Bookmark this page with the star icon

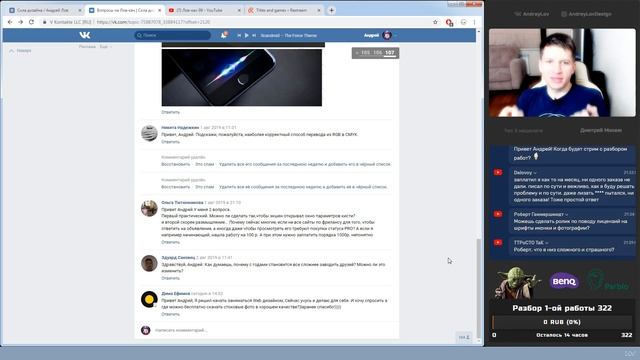tap(435, 22)
